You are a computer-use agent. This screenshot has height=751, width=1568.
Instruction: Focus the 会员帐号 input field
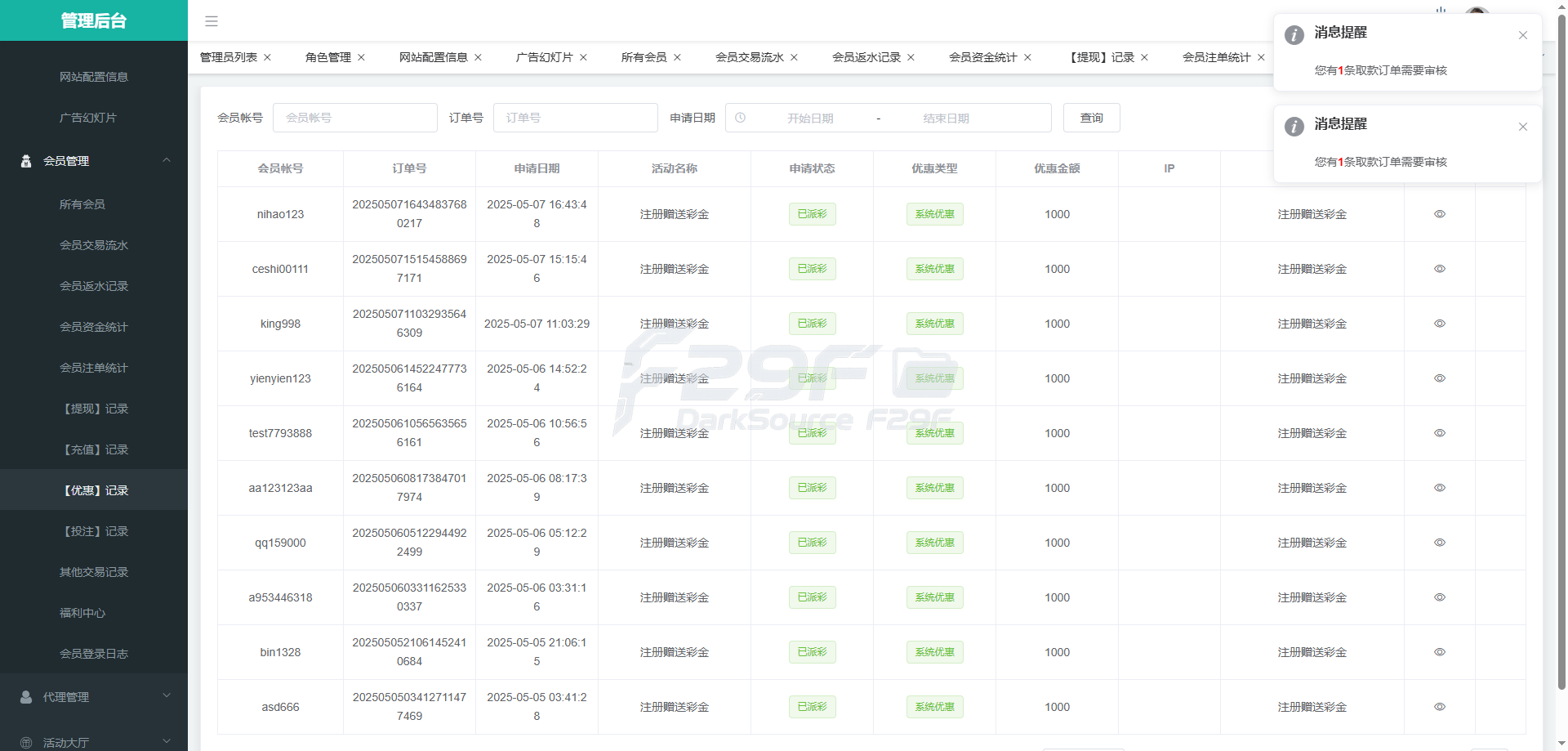[x=355, y=118]
